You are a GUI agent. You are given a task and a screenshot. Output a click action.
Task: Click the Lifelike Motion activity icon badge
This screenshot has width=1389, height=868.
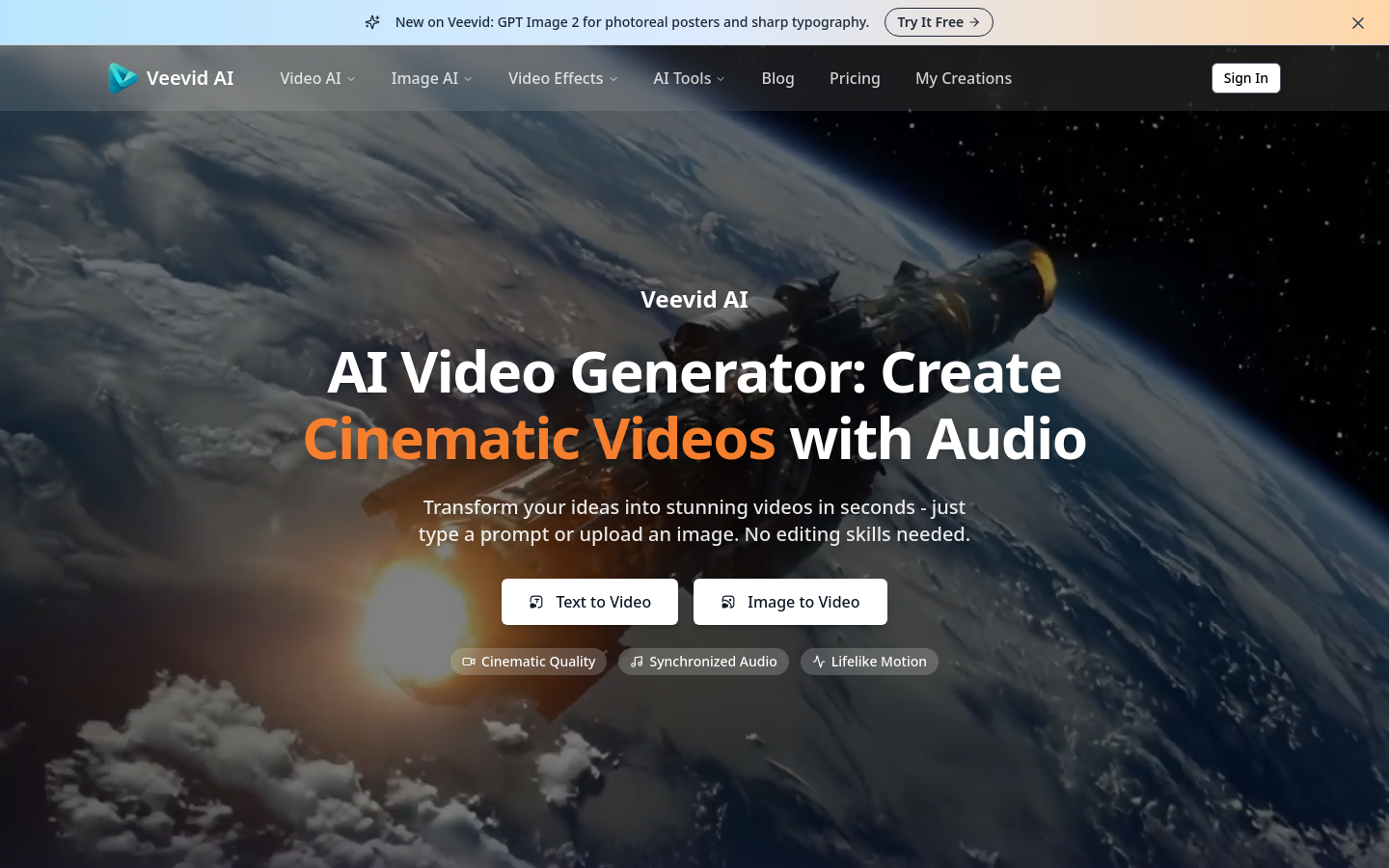(x=869, y=662)
